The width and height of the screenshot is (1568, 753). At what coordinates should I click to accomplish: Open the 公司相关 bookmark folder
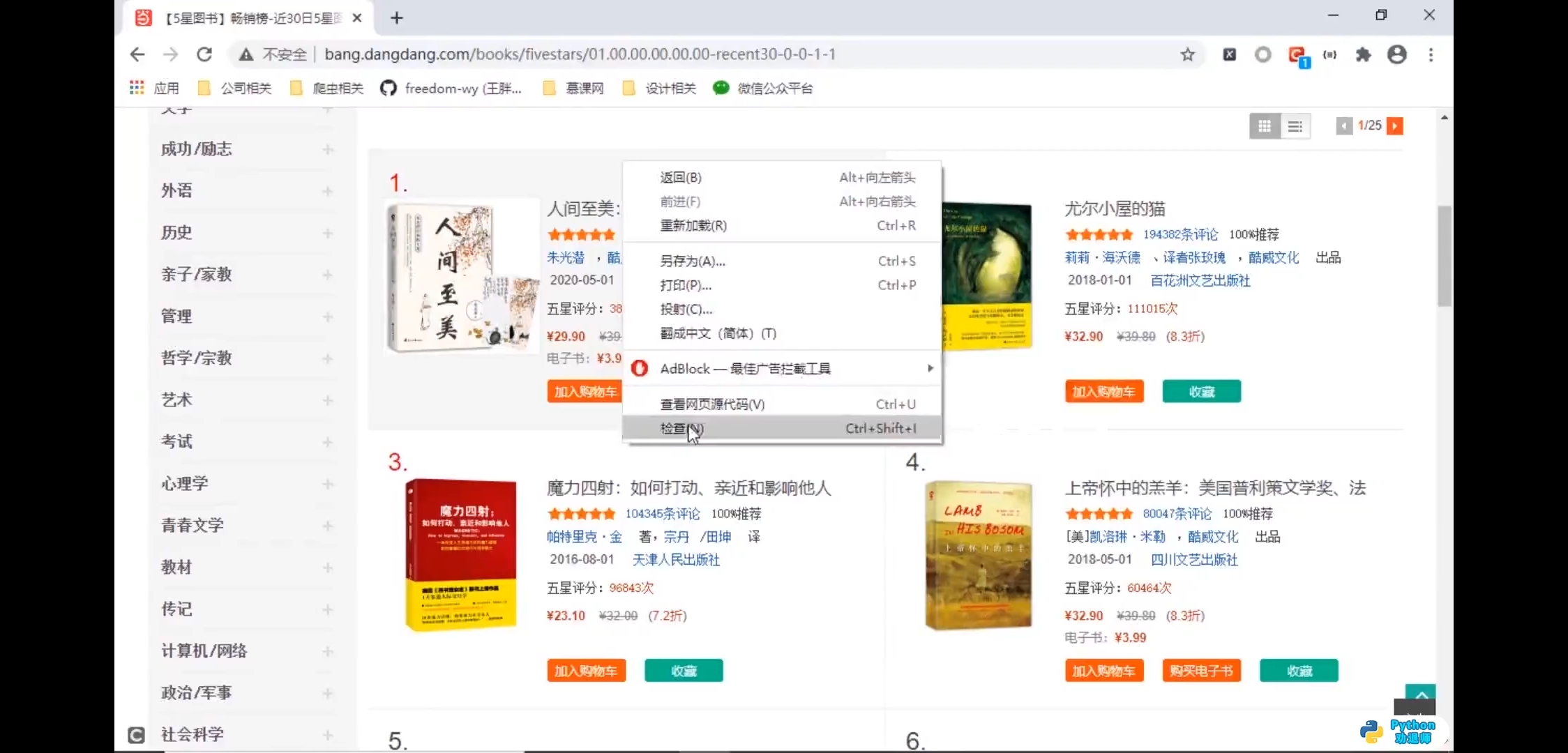(235, 88)
